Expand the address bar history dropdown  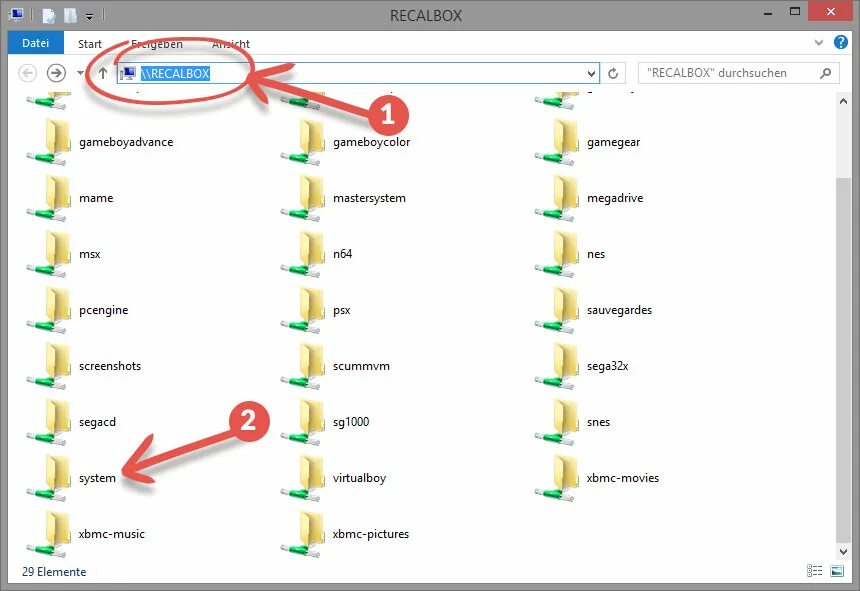[591, 73]
